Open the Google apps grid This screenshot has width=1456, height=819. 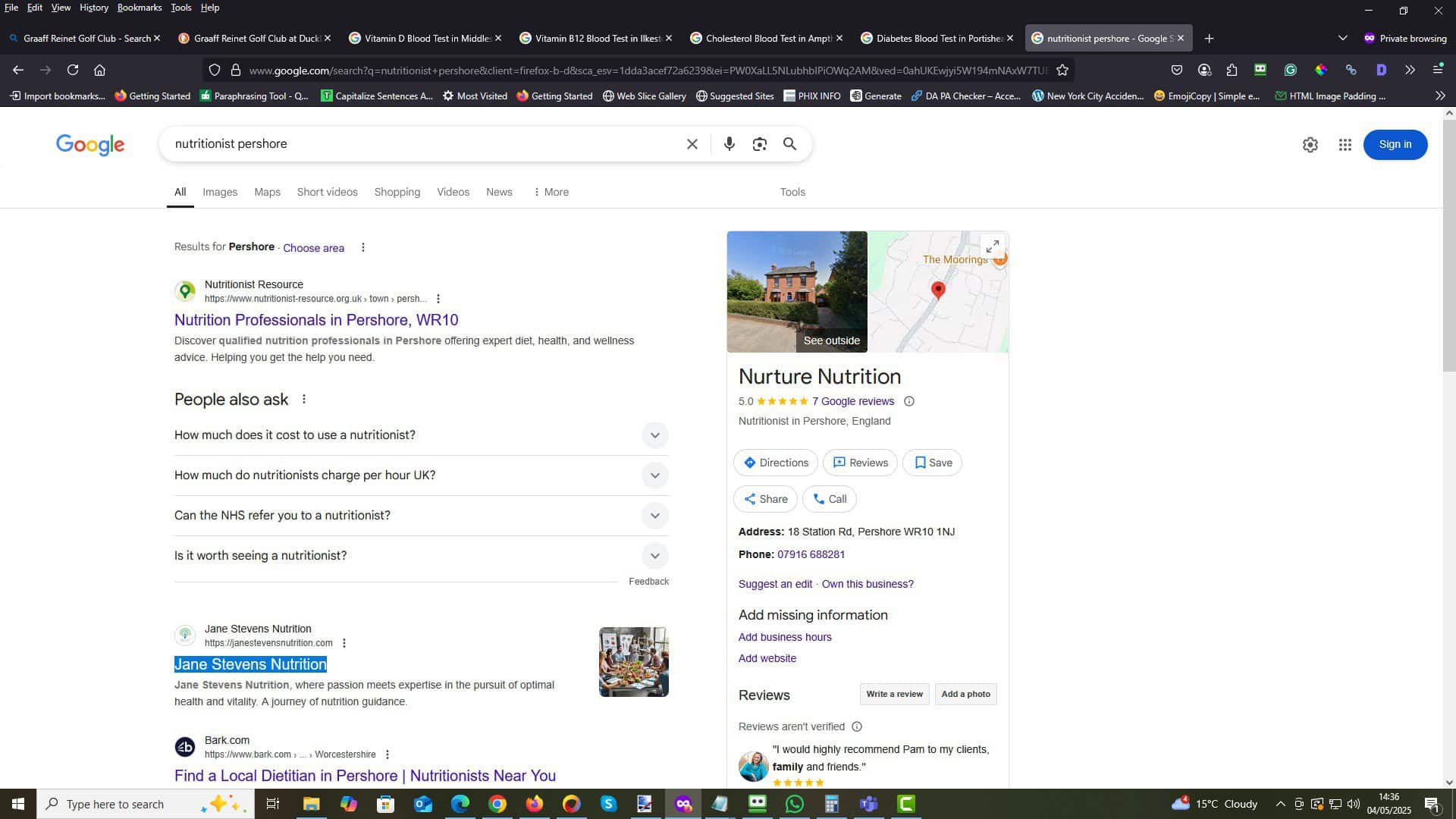pos(1345,145)
